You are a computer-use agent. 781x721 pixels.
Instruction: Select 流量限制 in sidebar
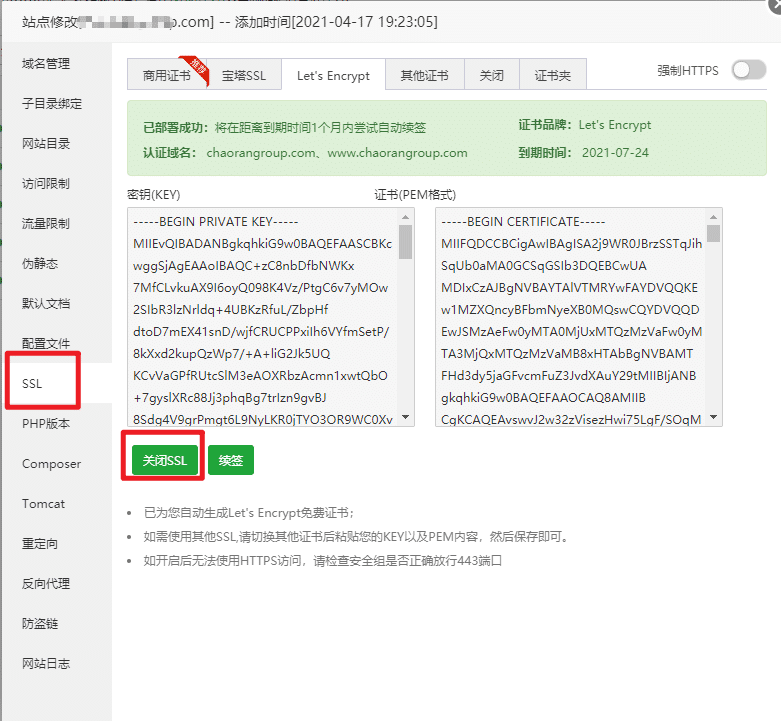[x=46, y=223]
